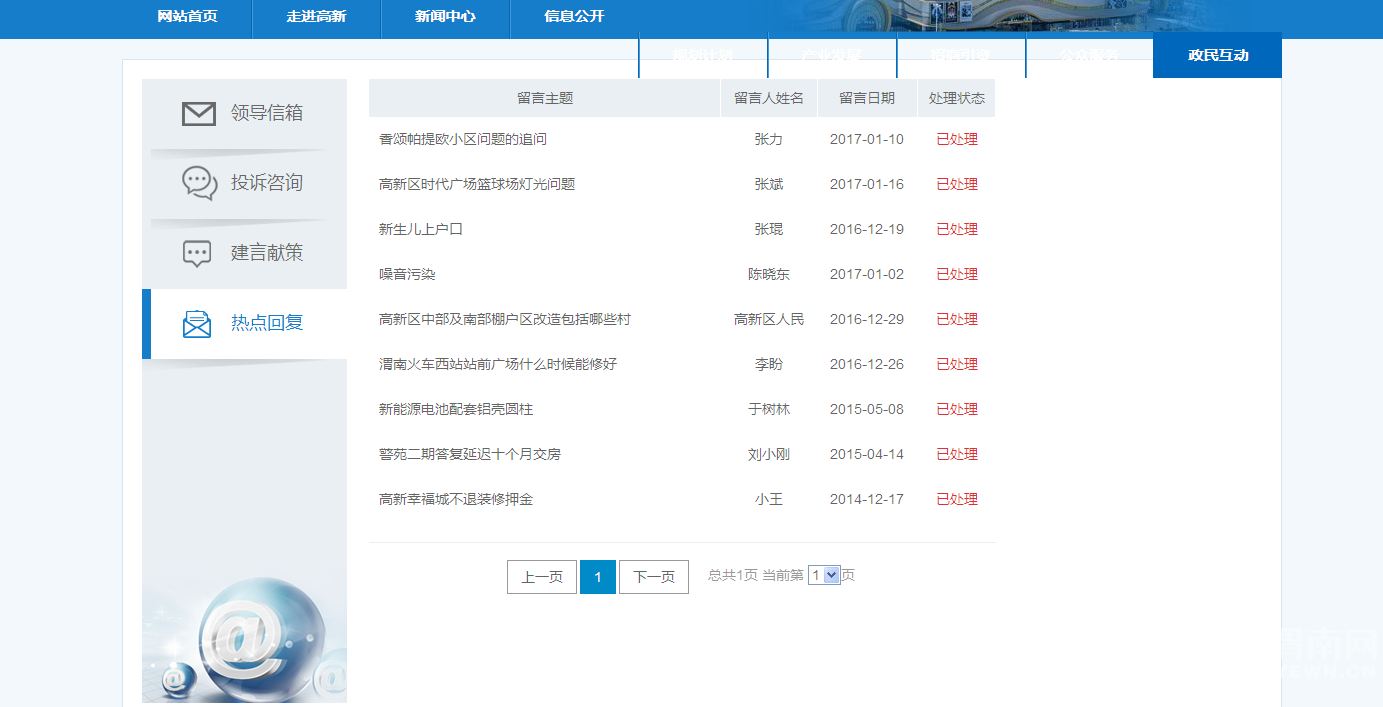Open the 信息公开 menu
The width and height of the screenshot is (1383, 707).
click(x=575, y=18)
